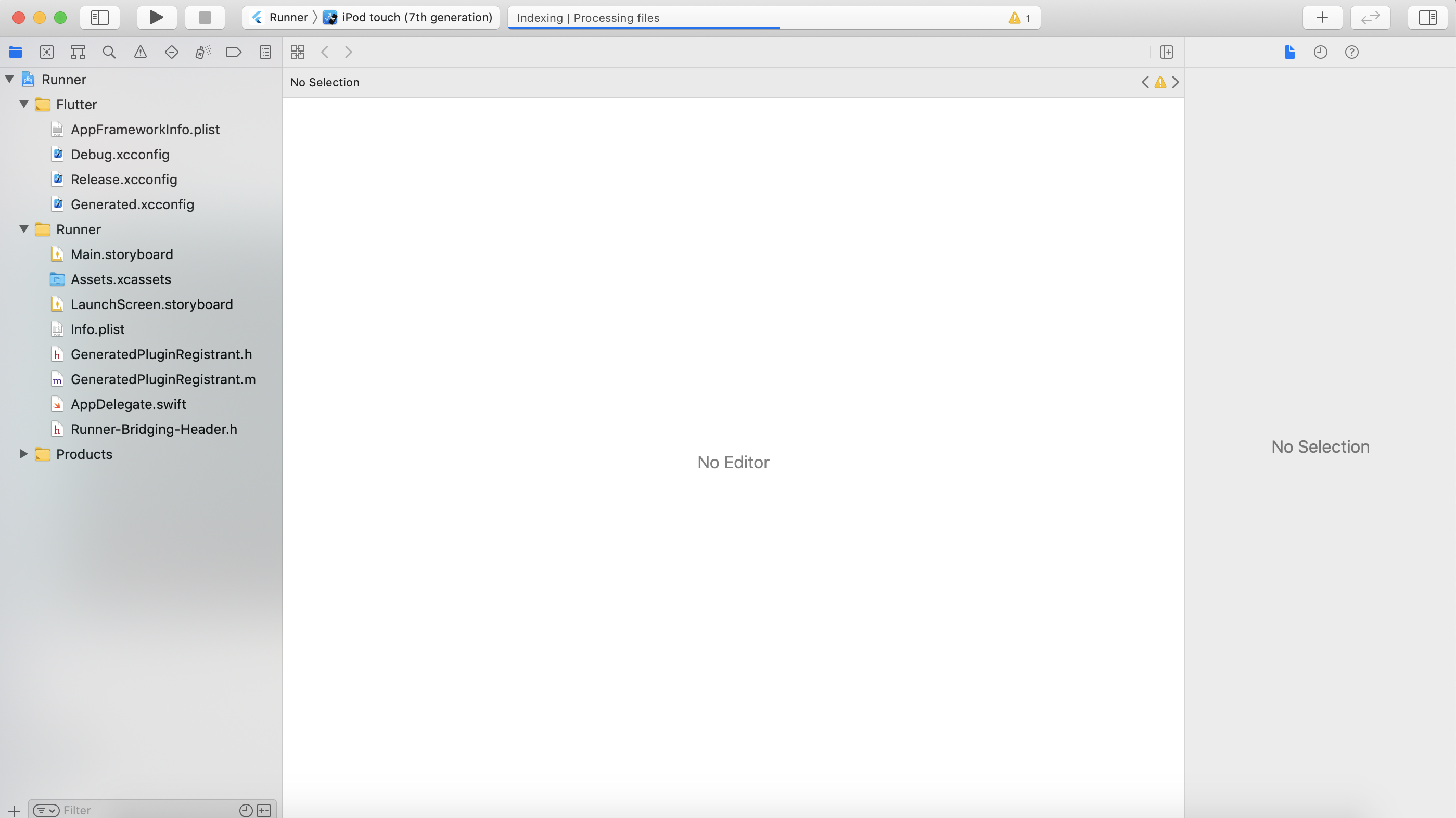Click the navigator Filter field
This screenshot has width=1456, height=818.
[147, 810]
